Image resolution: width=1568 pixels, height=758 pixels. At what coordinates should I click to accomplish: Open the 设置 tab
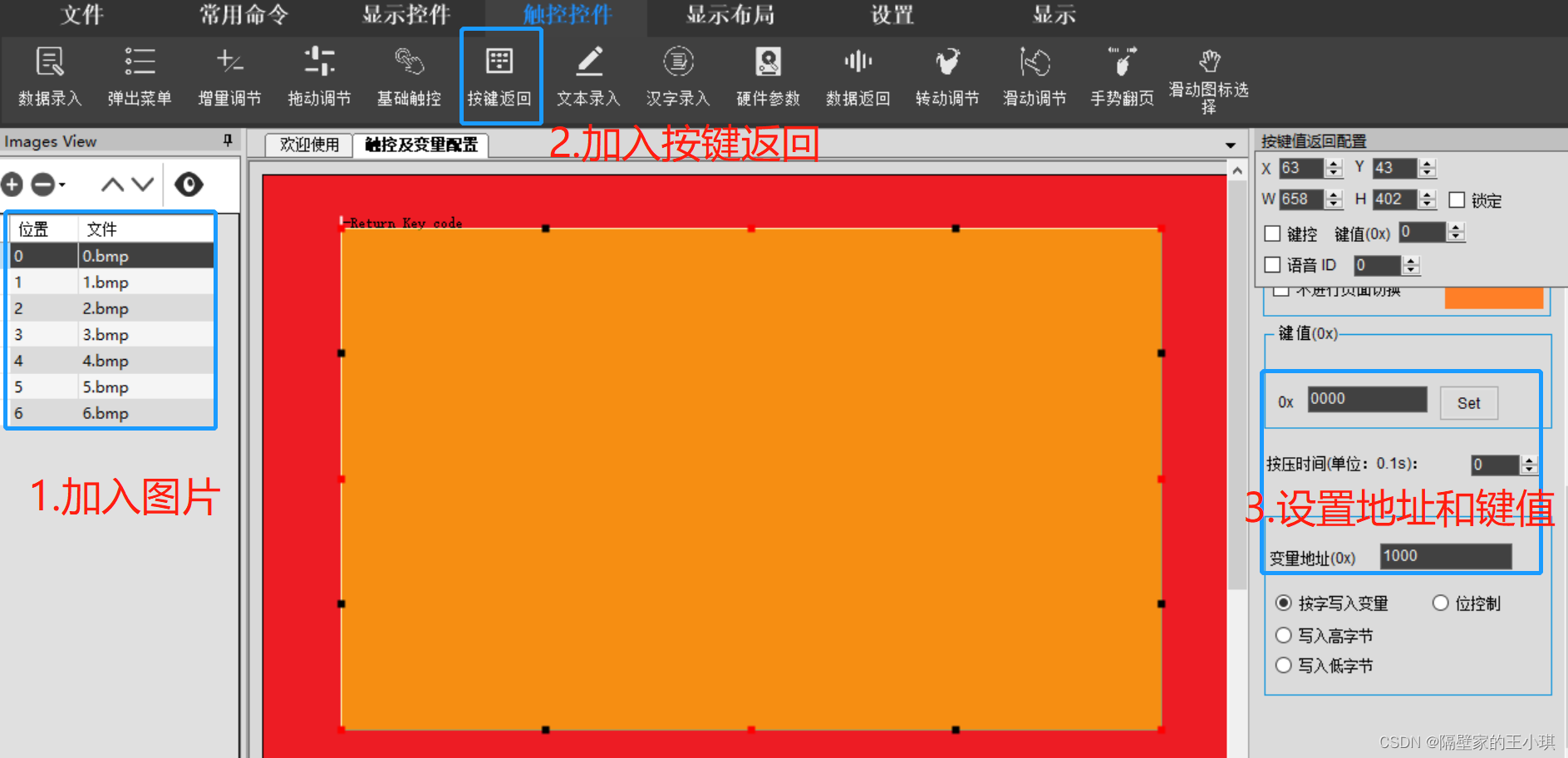tap(892, 15)
